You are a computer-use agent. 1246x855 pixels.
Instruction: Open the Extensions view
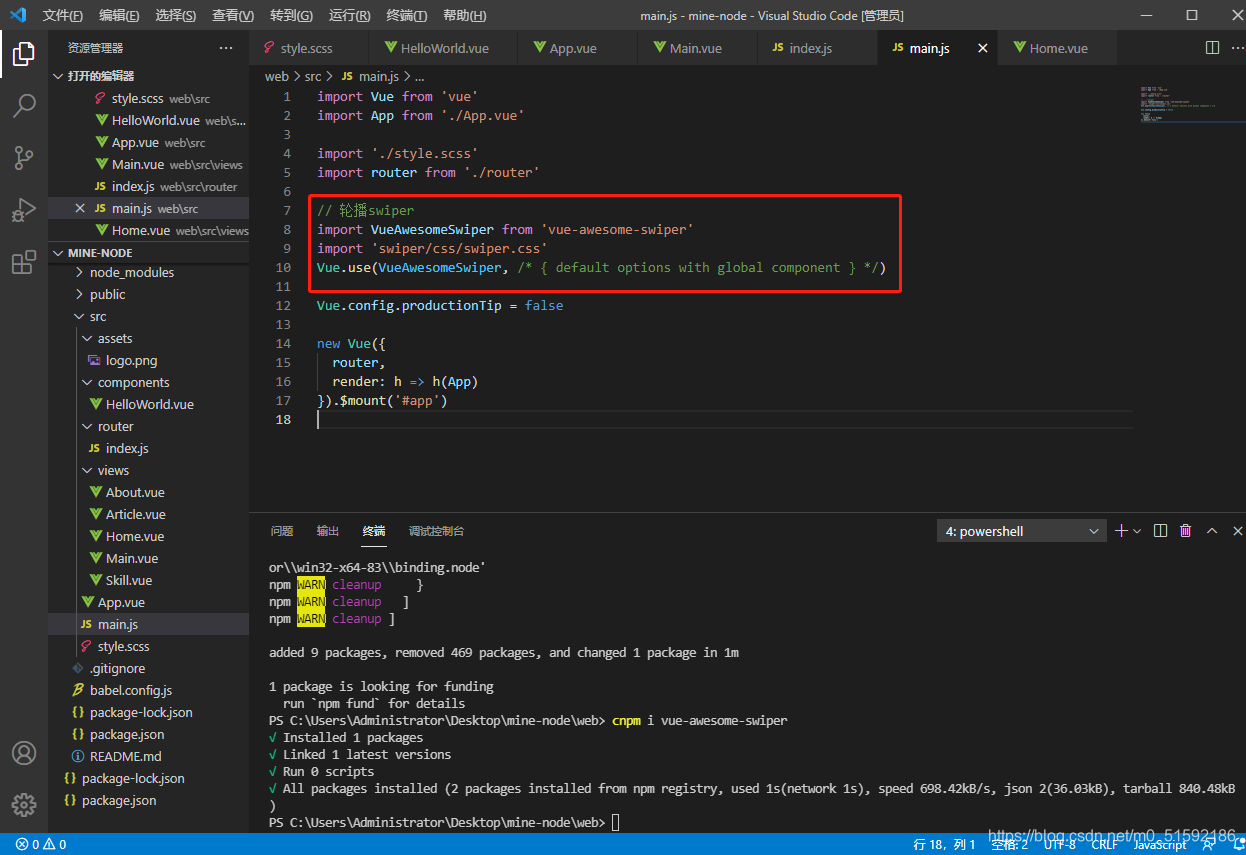click(24, 263)
